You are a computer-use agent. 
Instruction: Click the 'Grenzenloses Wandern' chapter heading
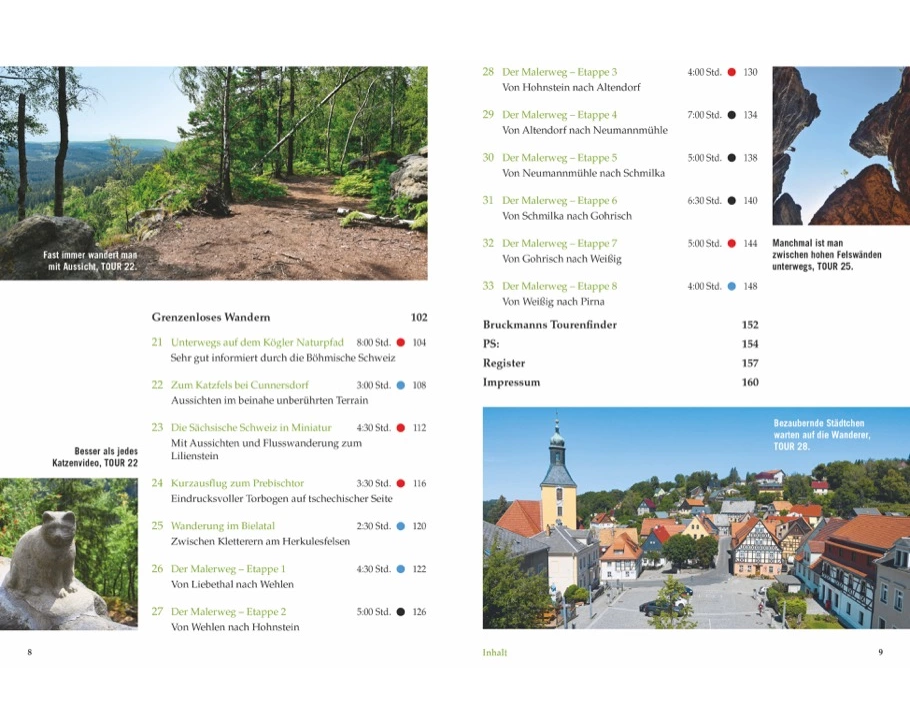tap(211, 317)
